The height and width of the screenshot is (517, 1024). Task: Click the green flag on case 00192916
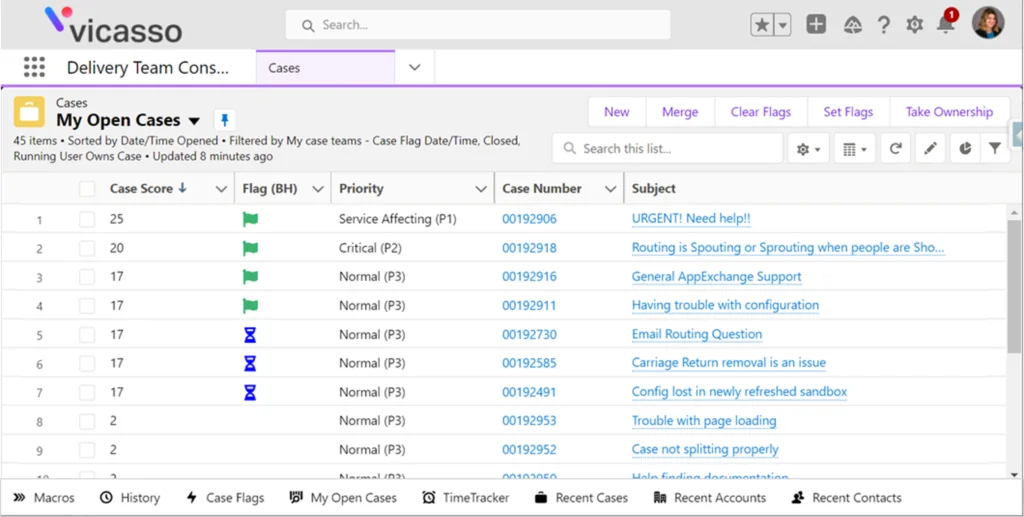tap(250, 277)
